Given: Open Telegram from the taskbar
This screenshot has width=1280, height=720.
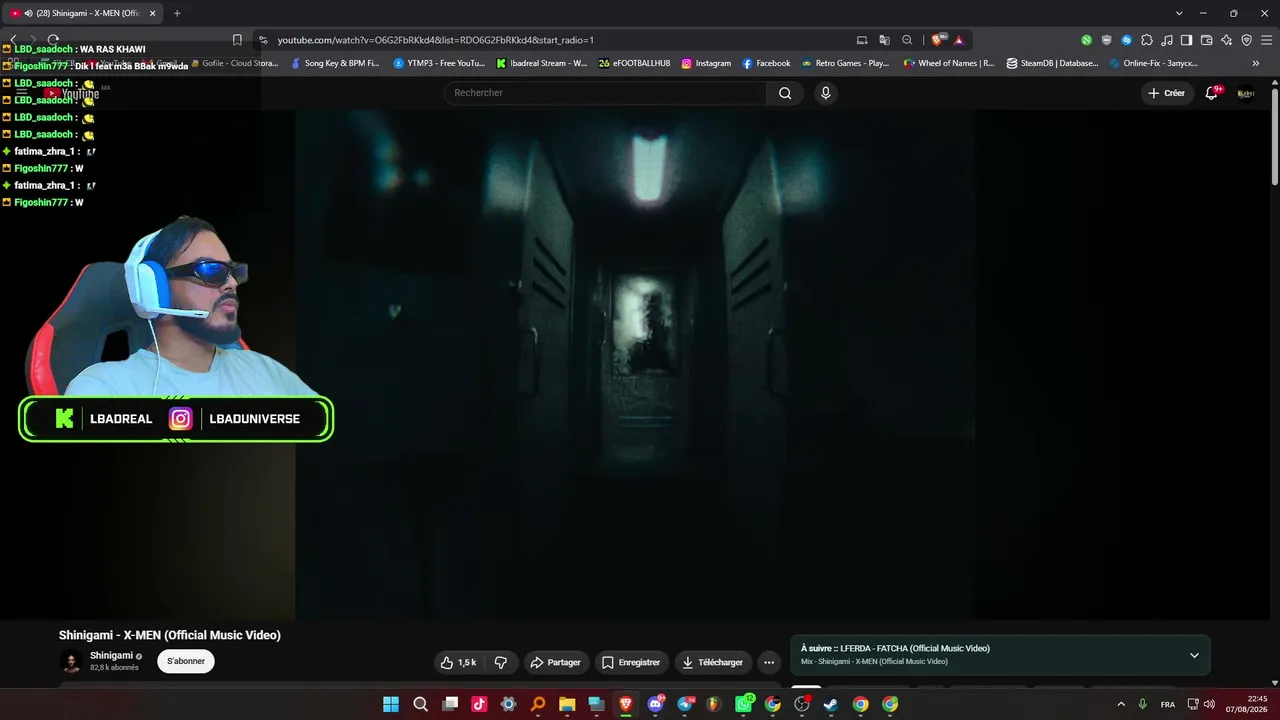Looking at the screenshot, I should click(x=685, y=704).
